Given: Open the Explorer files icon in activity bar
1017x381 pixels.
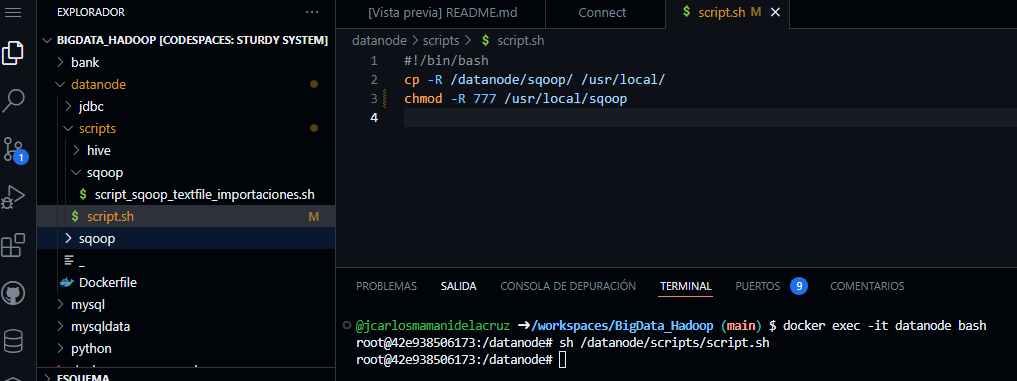Looking at the screenshot, I should (13, 53).
